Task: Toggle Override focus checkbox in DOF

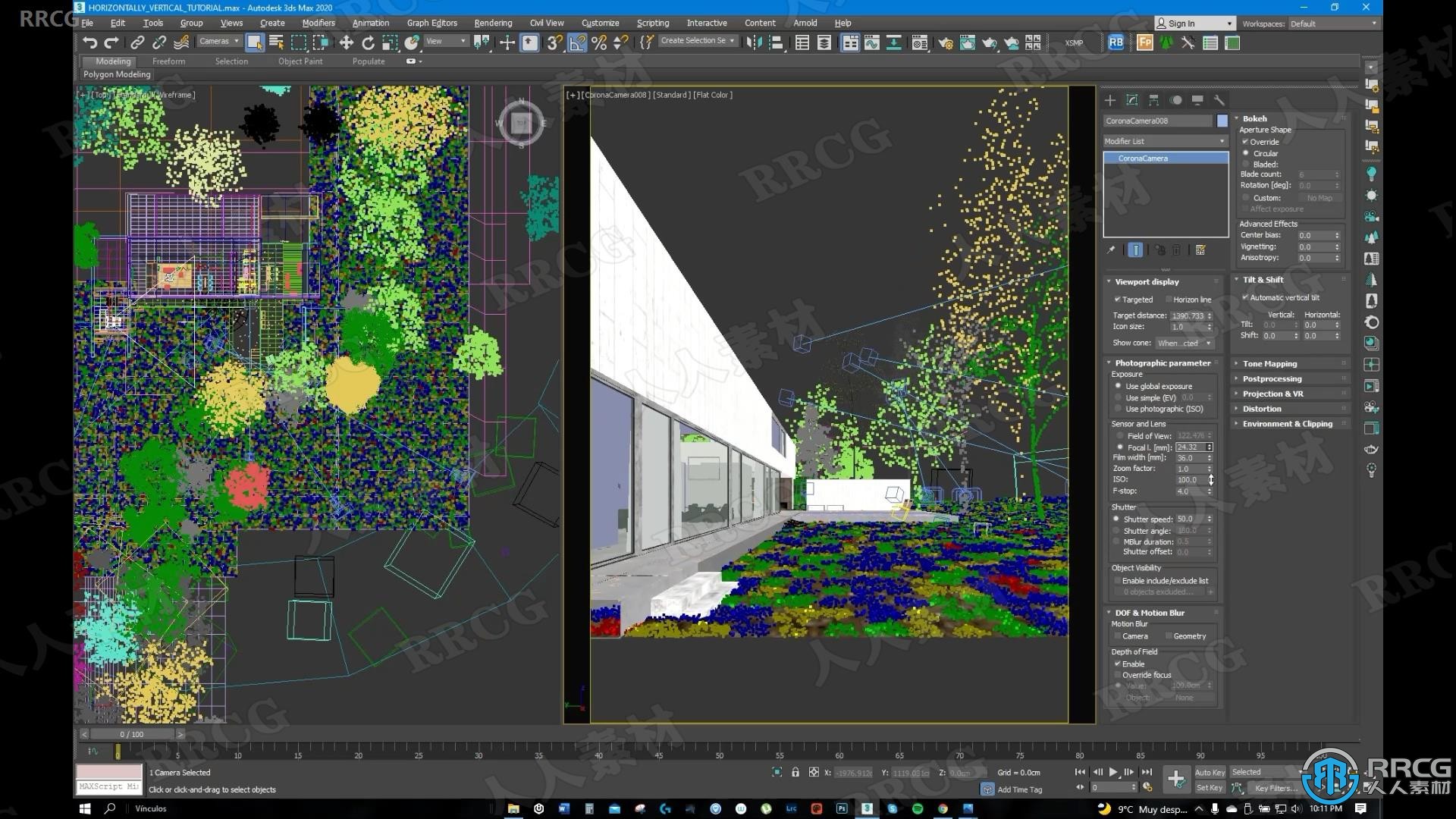Action: [1117, 675]
